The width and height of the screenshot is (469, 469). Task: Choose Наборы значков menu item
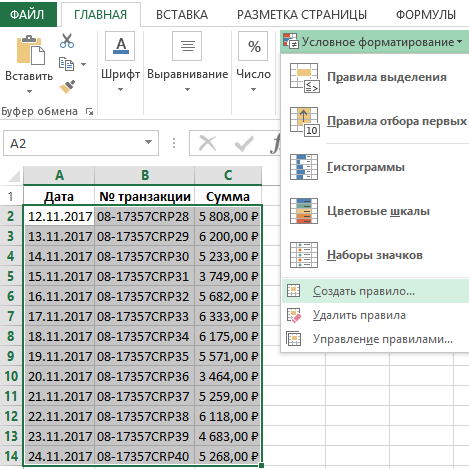[375, 255]
